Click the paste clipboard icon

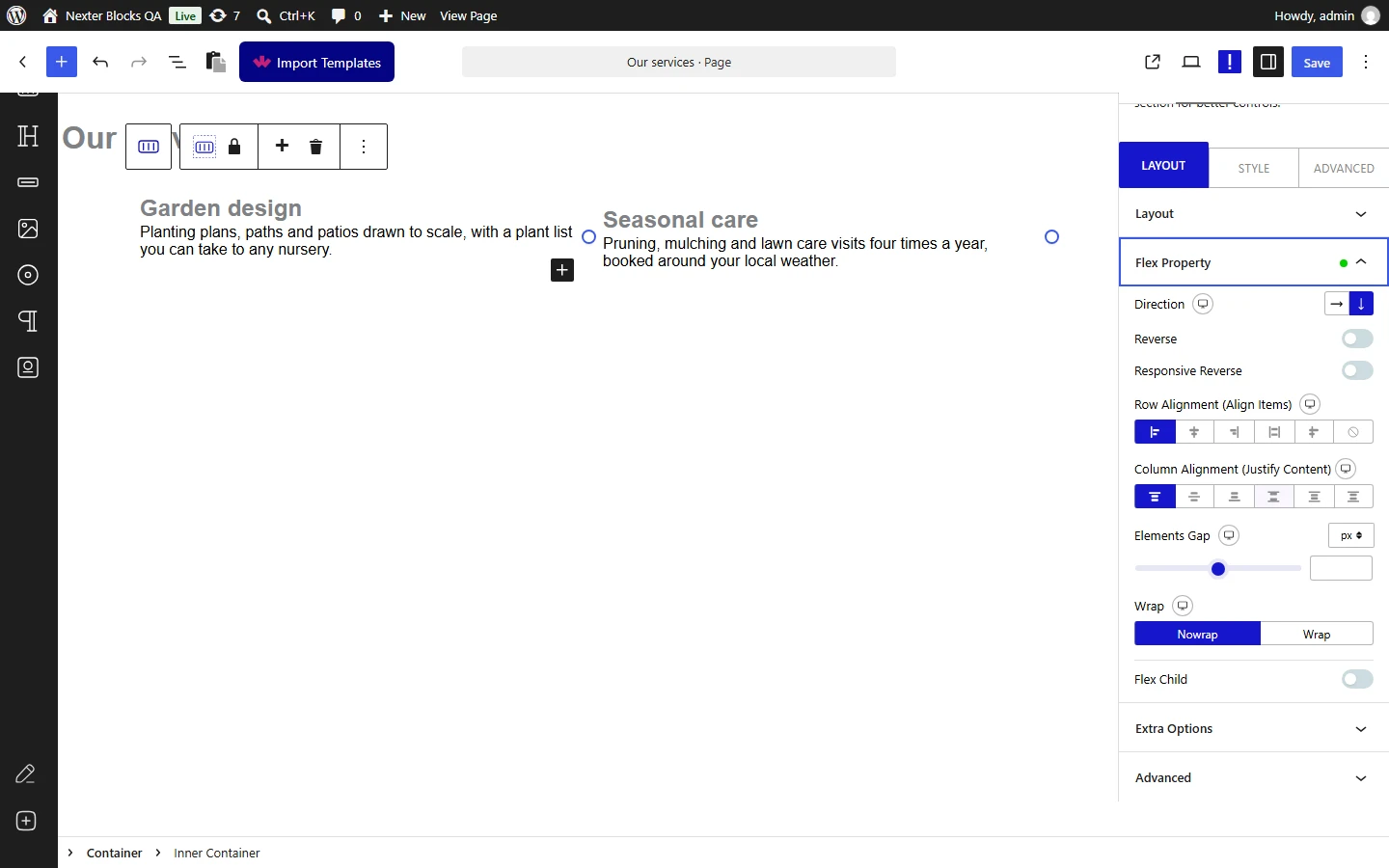[216, 62]
